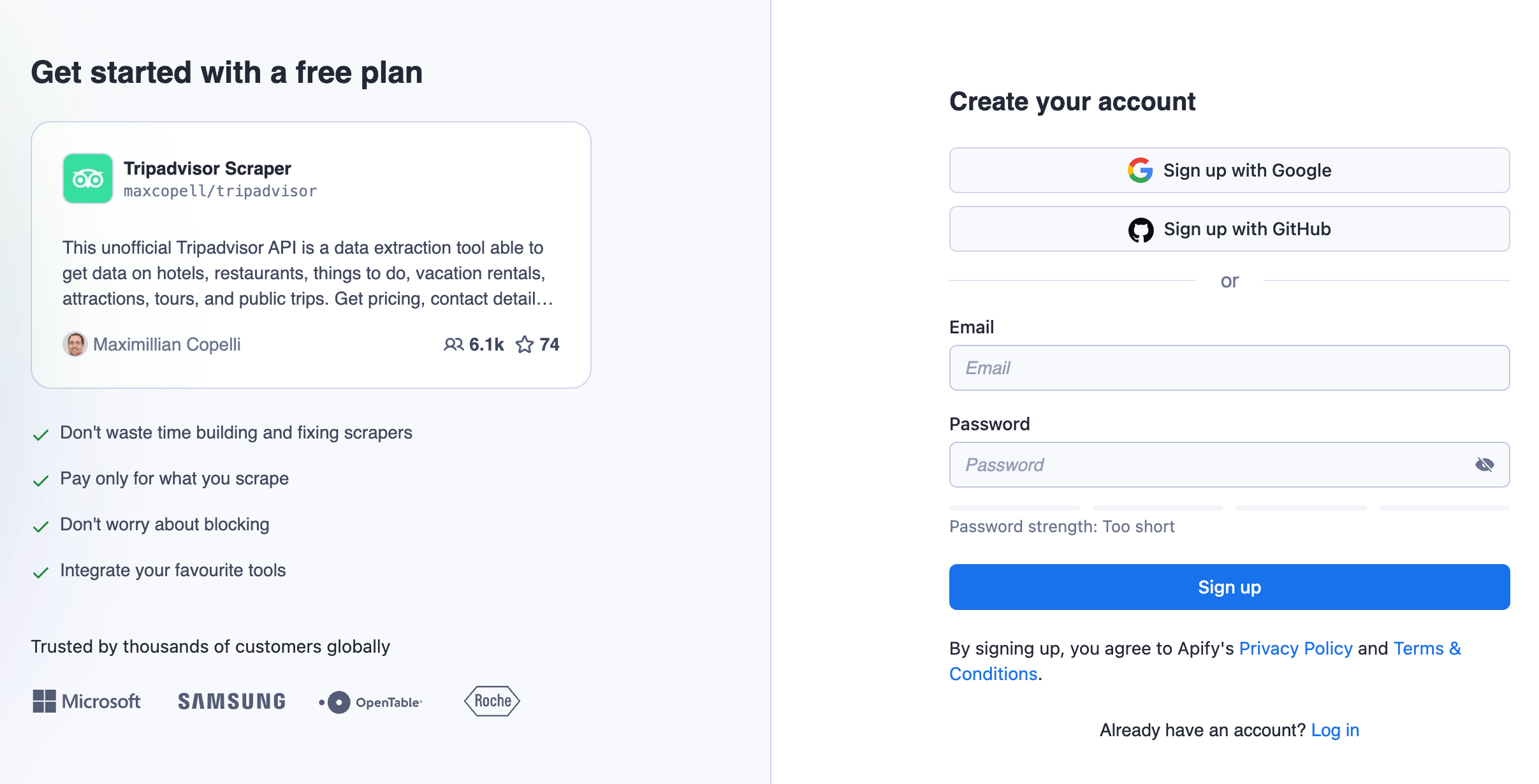
Task: Click the Microsoft logo
Action: 87,701
